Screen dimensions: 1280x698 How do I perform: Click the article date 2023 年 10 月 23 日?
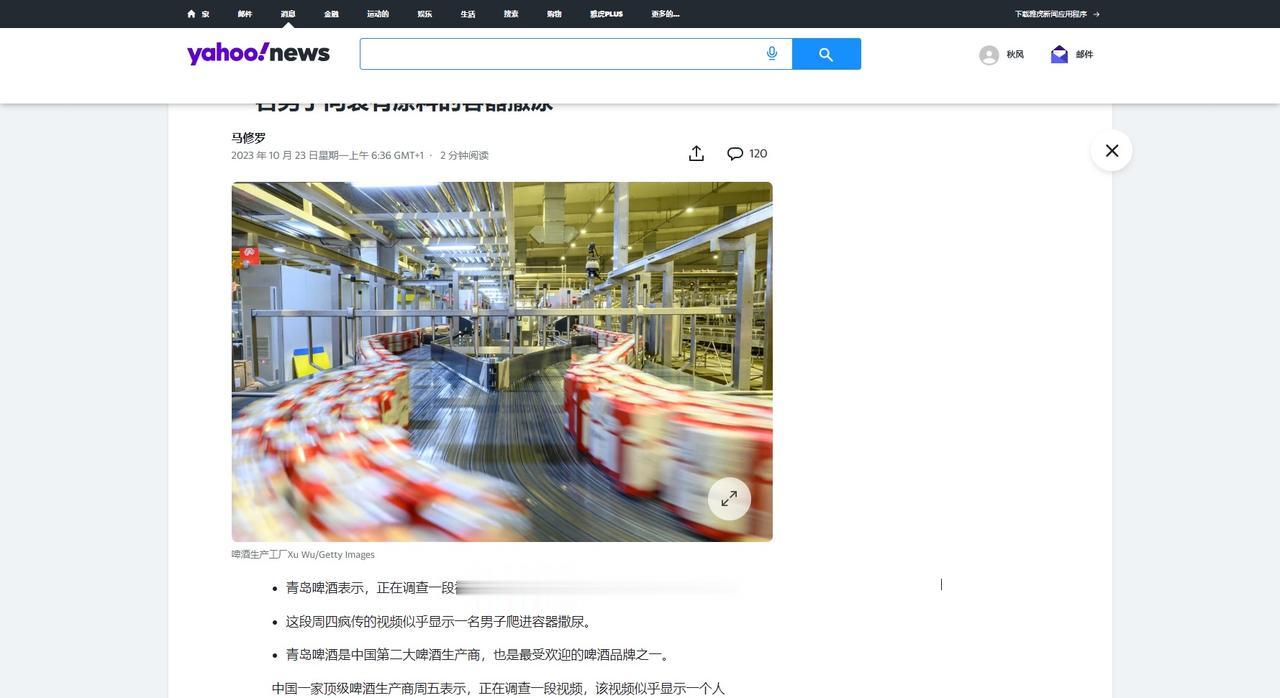pos(327,155)
